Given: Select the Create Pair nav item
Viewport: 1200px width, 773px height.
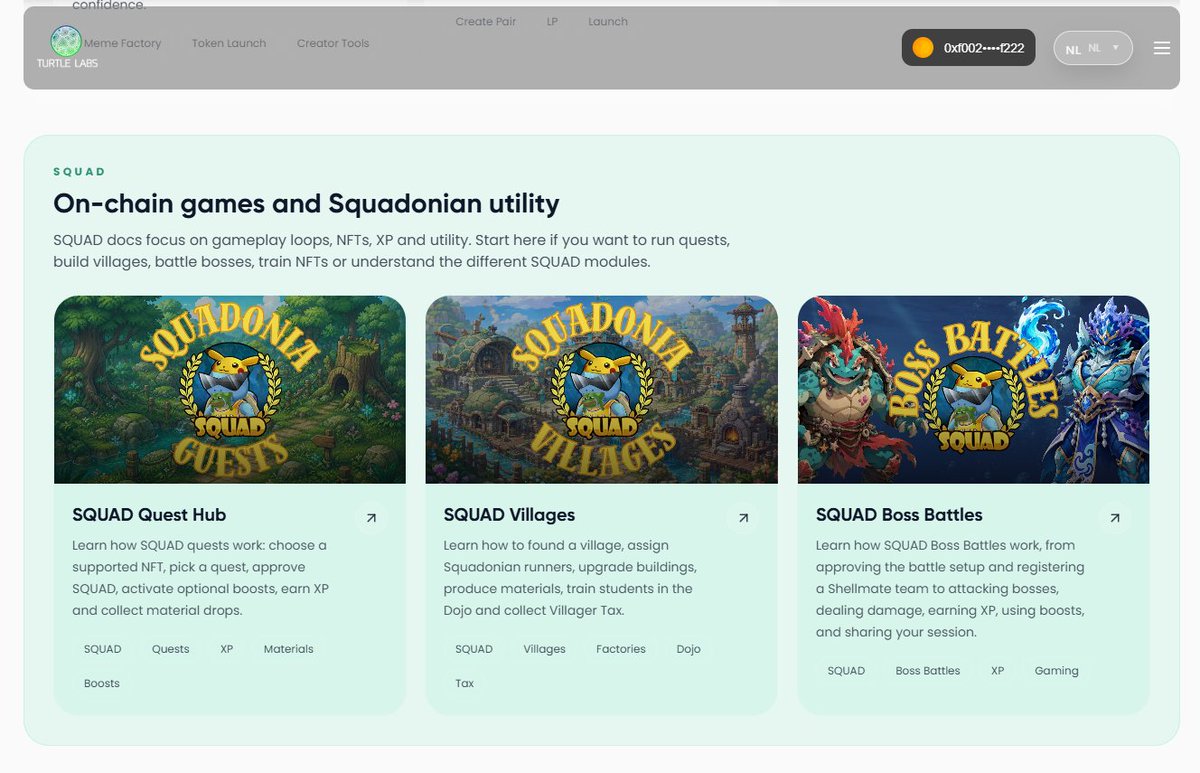Looking at the screenshot, I should [486, 21].
